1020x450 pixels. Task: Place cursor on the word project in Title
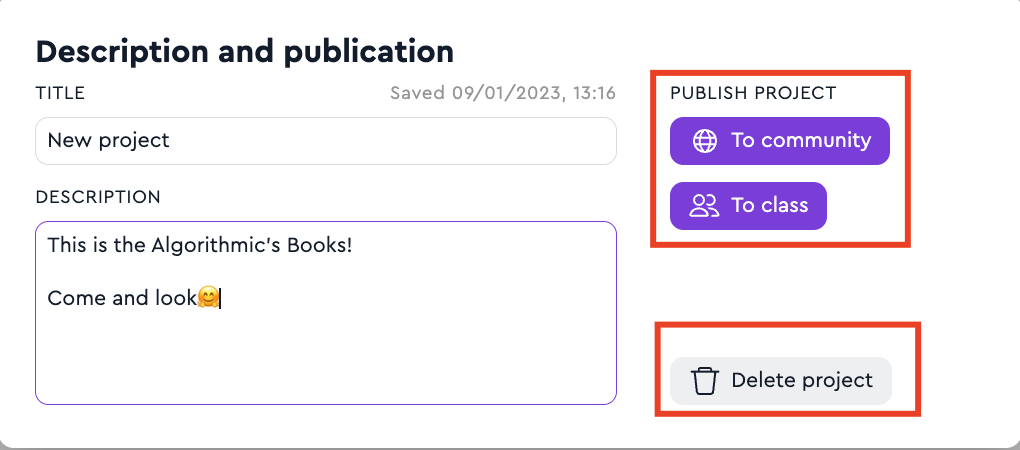(138, 141)
